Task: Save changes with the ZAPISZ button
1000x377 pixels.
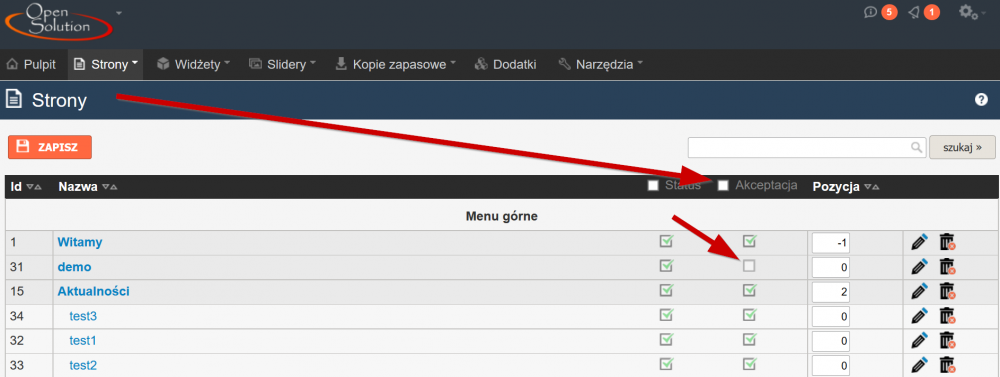Action: pos(50,147)
